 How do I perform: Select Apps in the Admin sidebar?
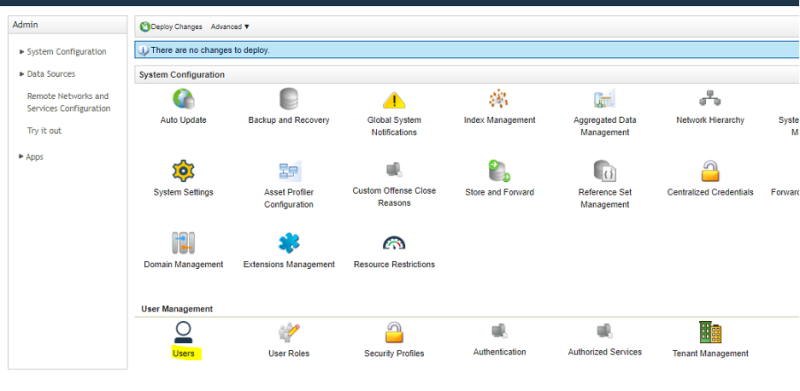click(x=35, y=157)
